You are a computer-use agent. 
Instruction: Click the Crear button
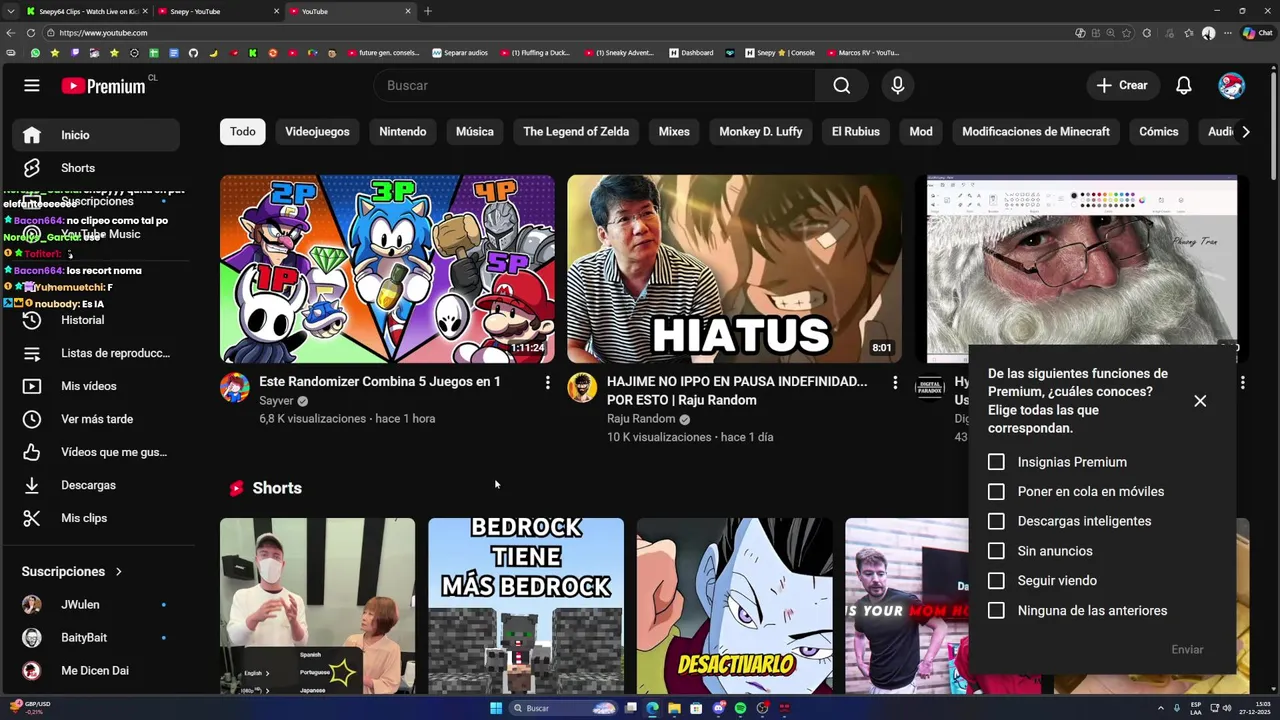1122,86
